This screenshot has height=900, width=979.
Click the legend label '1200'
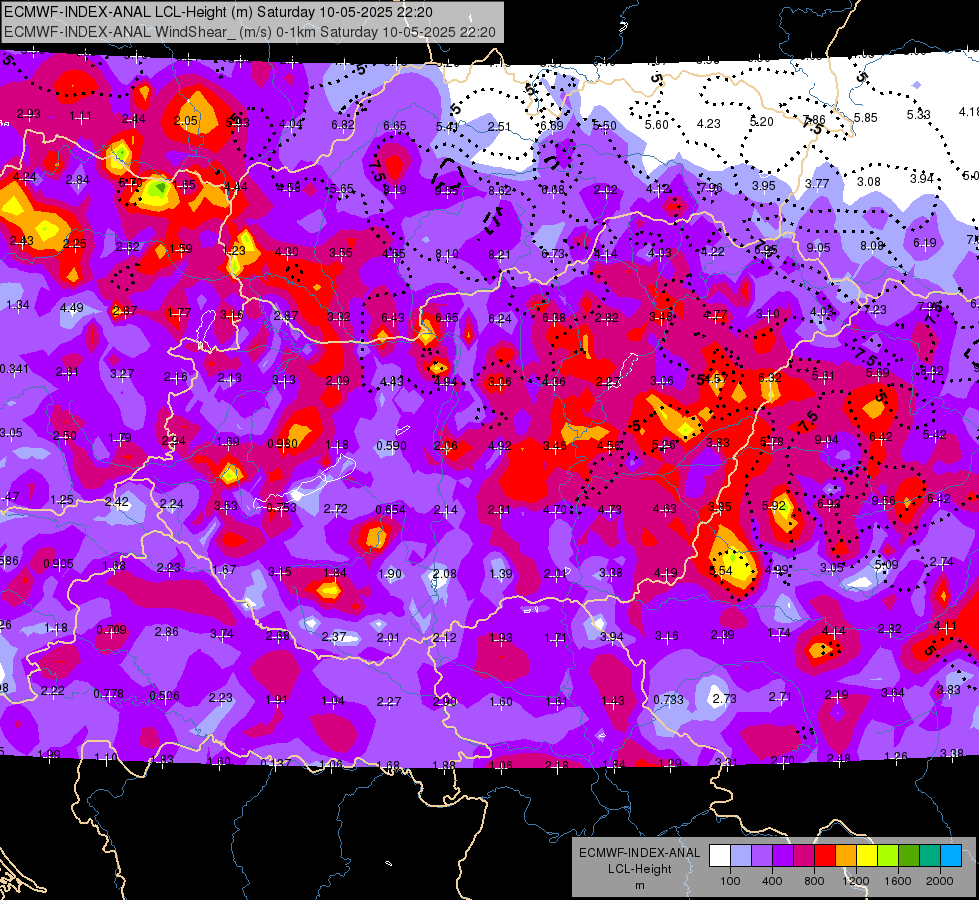pyautogui.click(x=856, y=881)
